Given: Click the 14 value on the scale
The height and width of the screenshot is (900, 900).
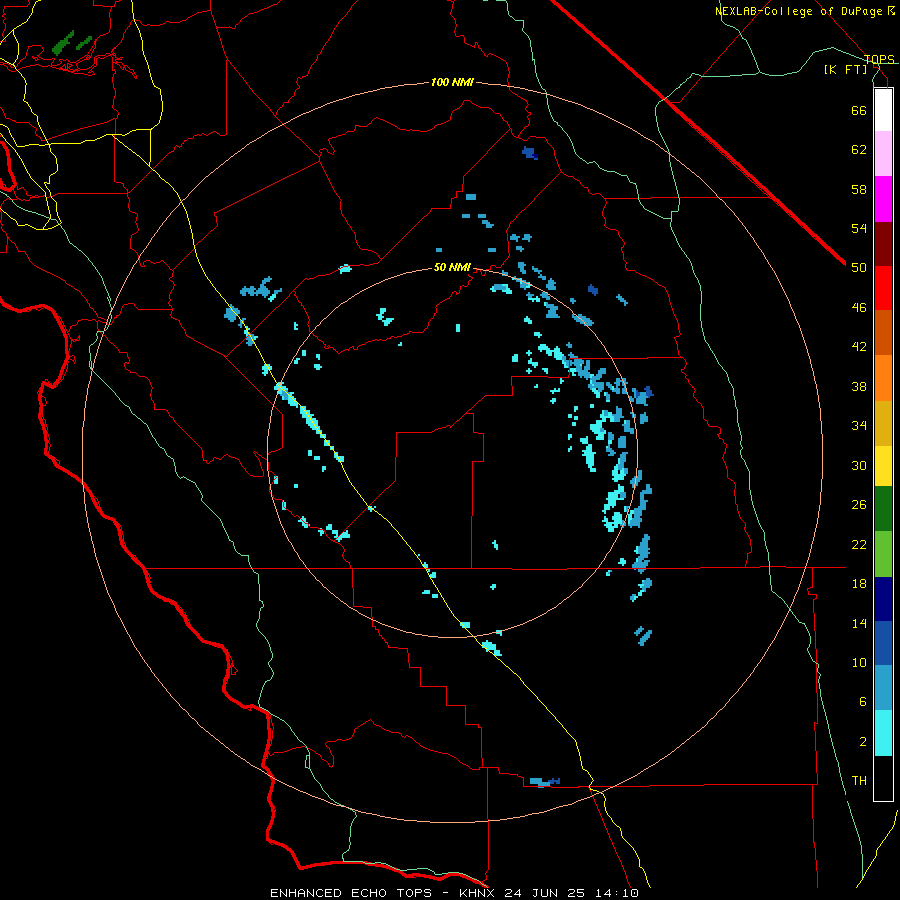Looking at the screenshot, I should [859, 623].
